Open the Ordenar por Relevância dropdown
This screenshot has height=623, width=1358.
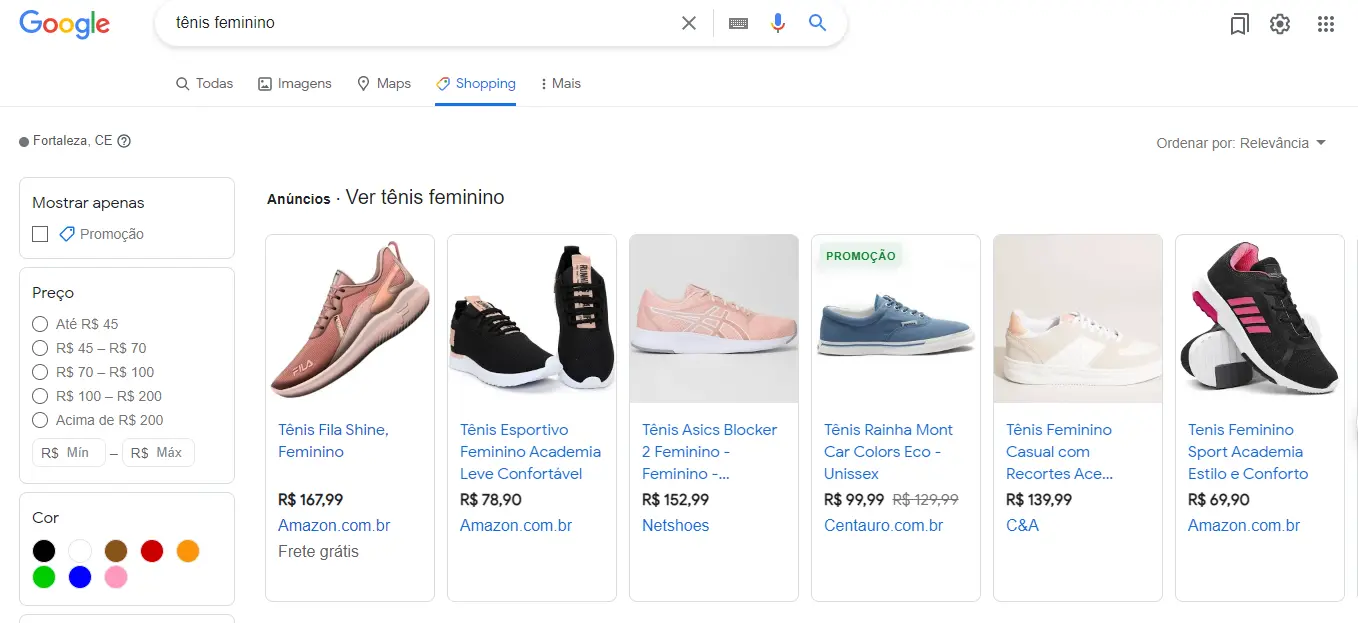[x=1240, y=143]
